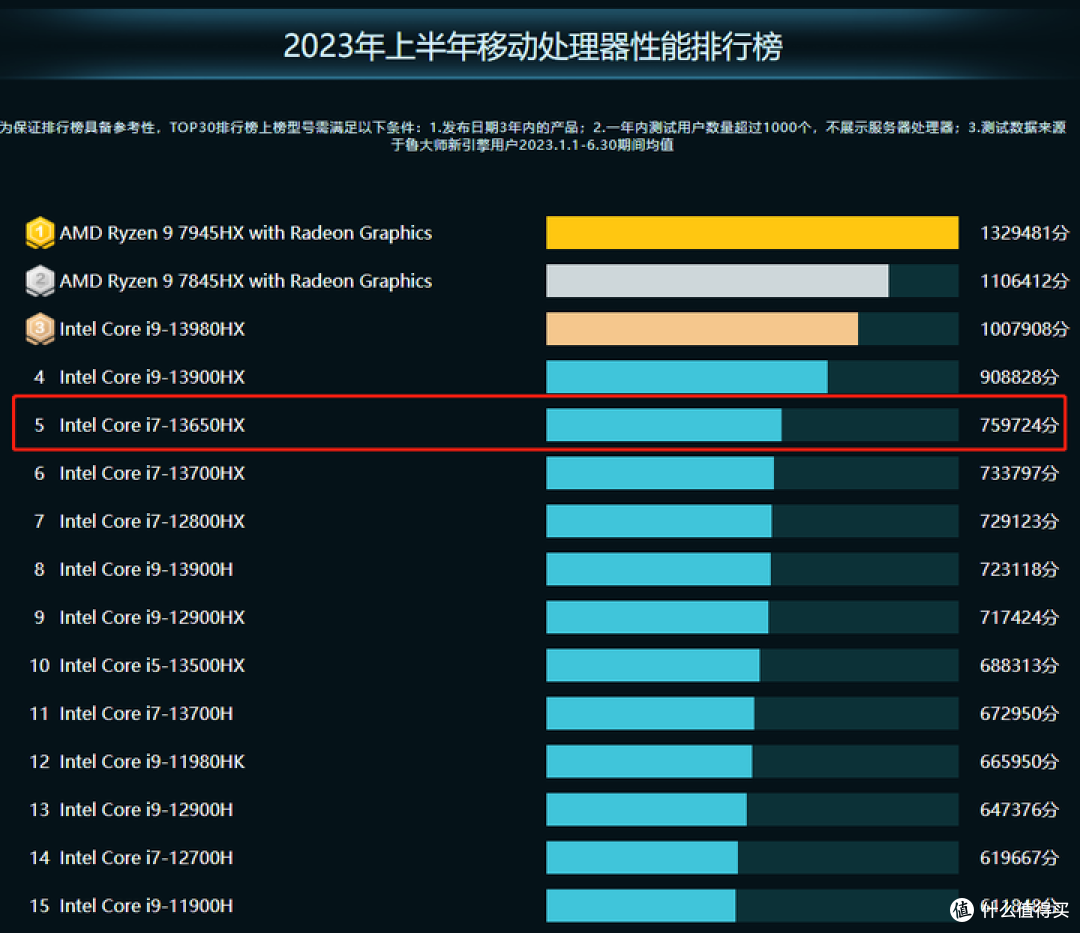Viewport: 1080px width, 933px height.
Task: Click Intel Core i7-12800HX entry
Action: click(152, 521)
